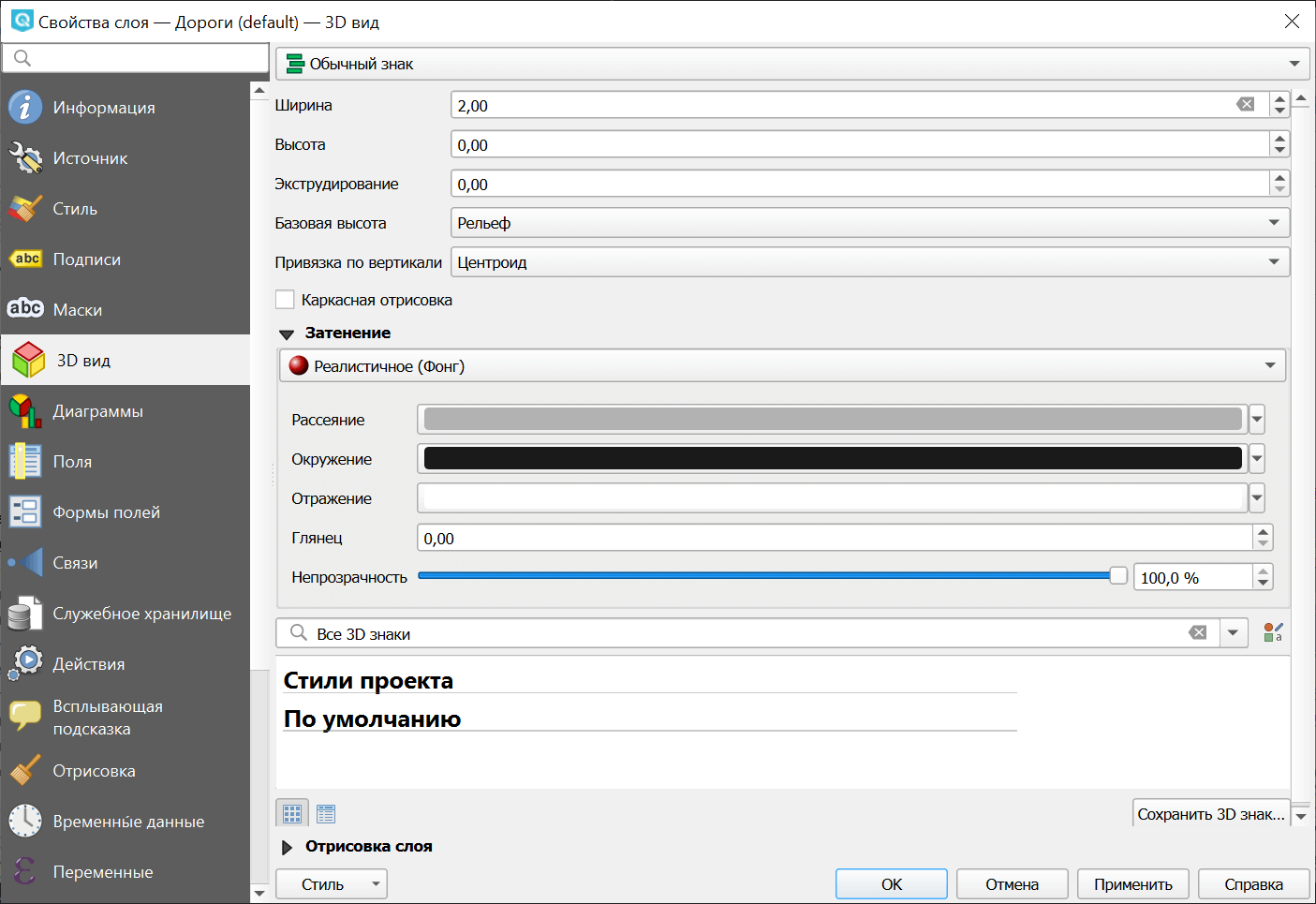This screenshot has width=1316, height=904.
Task: Collapse the Затенение section
Action: [287, 333]
